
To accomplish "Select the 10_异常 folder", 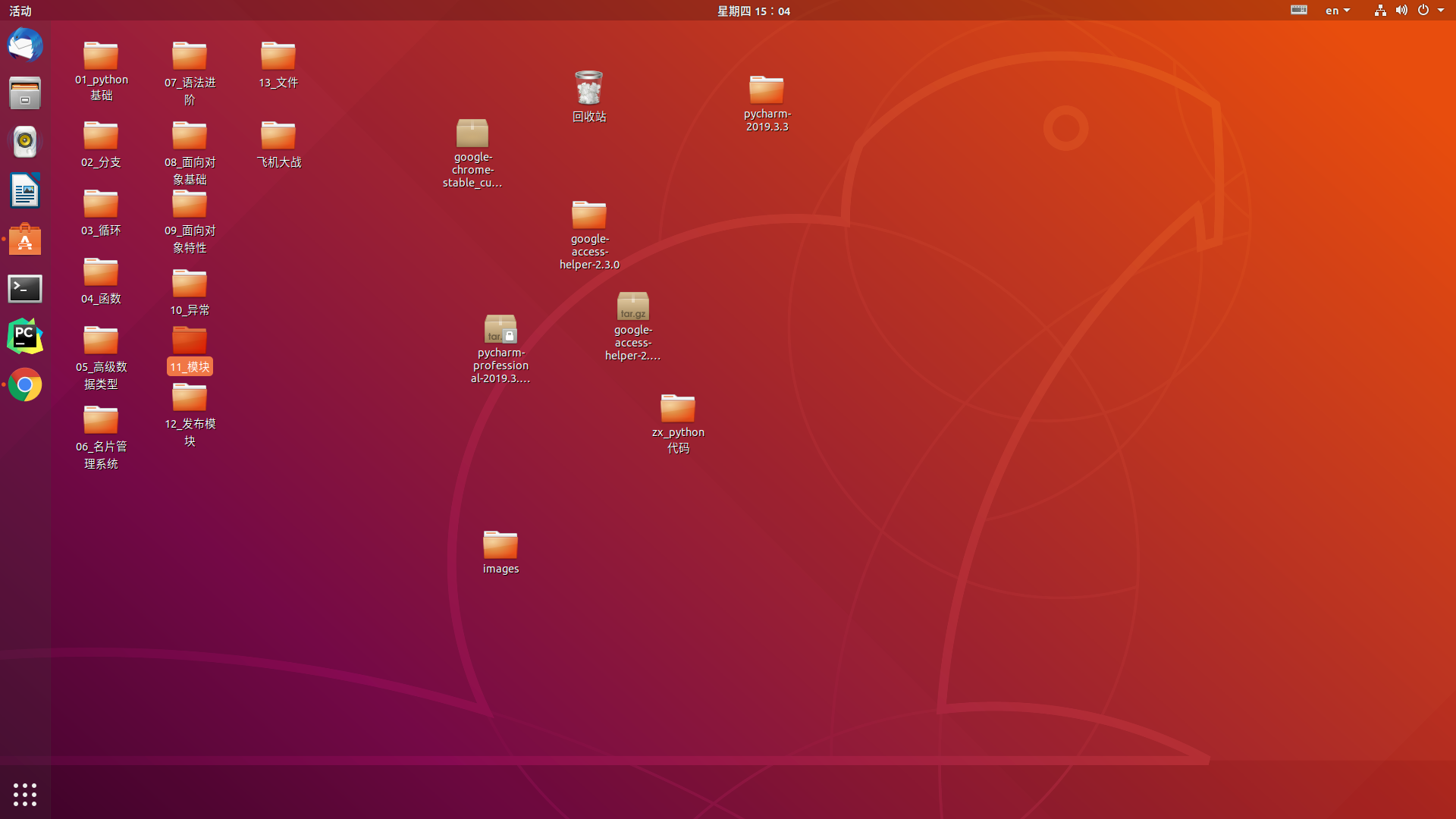I will (190, 293).
